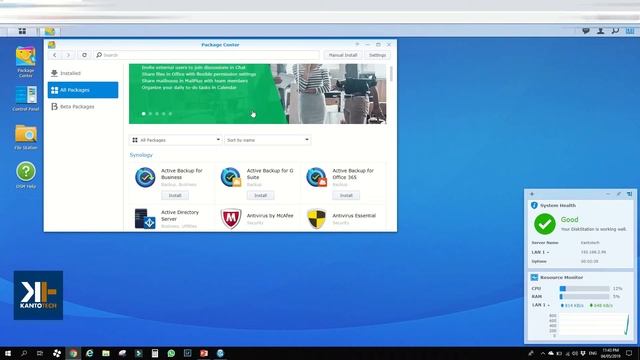Image resolution: width=640 pixels, height=360 pixels.
Task: Open the Package Center desktop shortcut
Action: tap(26, 62)
